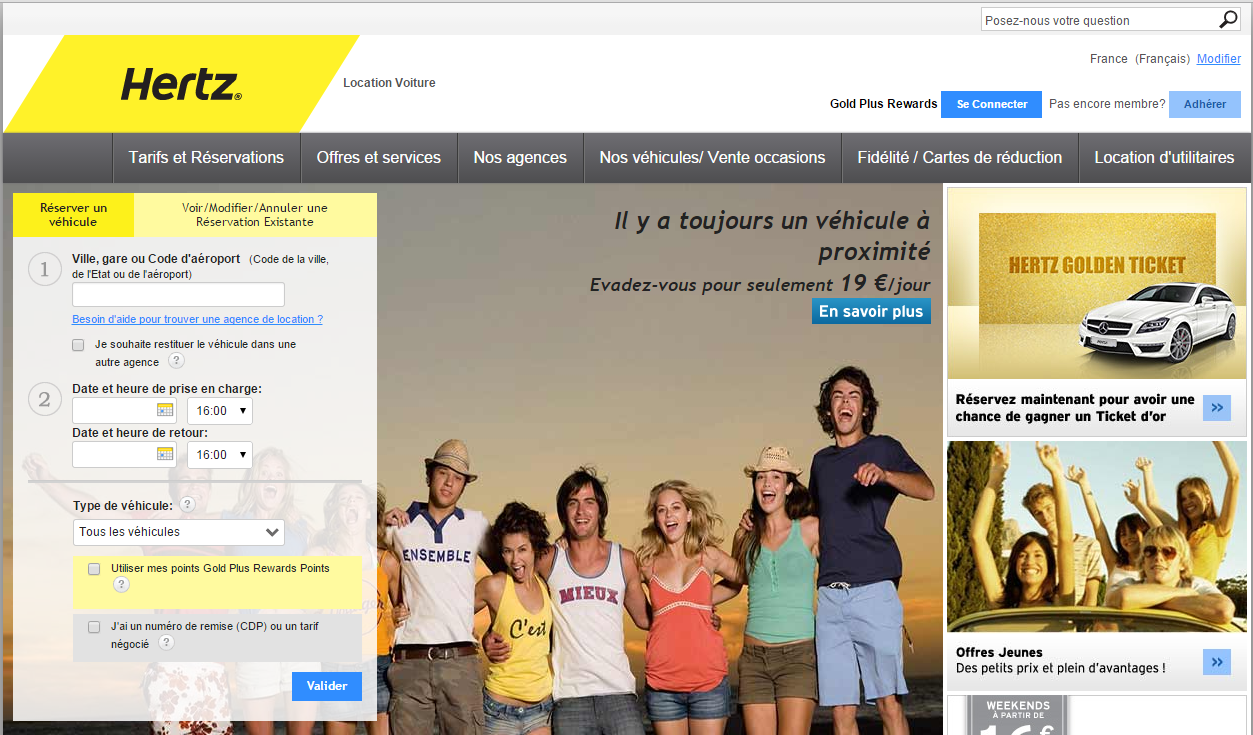
Task: Open Offres et services menu
Action: (379, 158)
